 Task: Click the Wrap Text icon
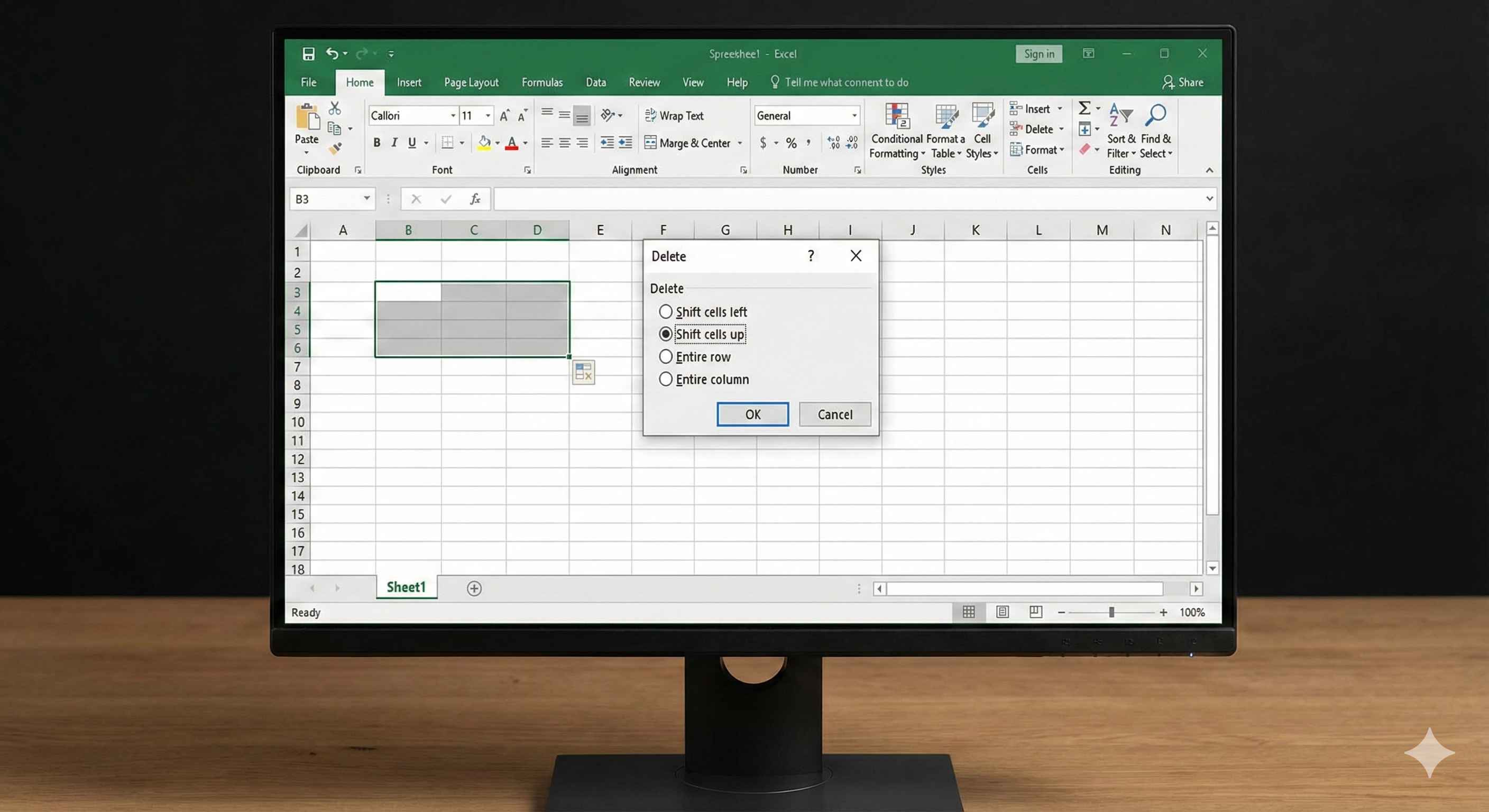coord(650,116)
